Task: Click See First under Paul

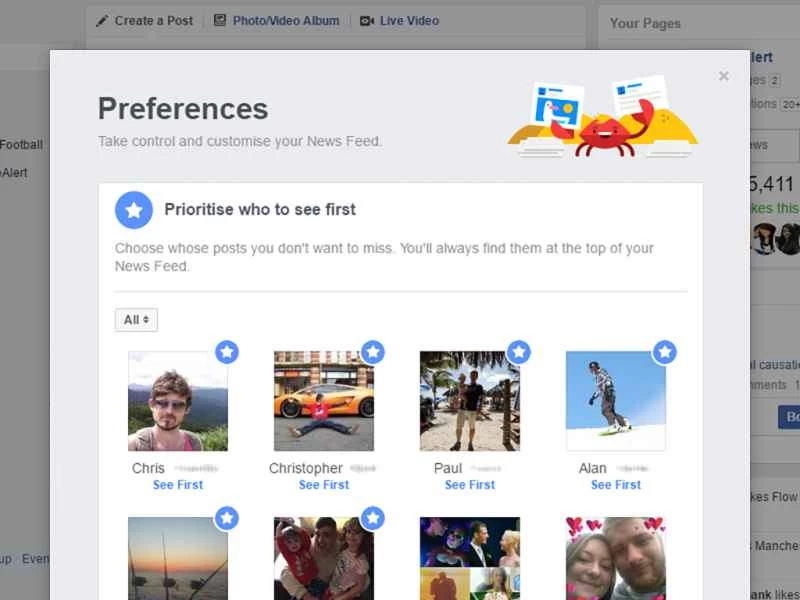Action: (469, 485)
